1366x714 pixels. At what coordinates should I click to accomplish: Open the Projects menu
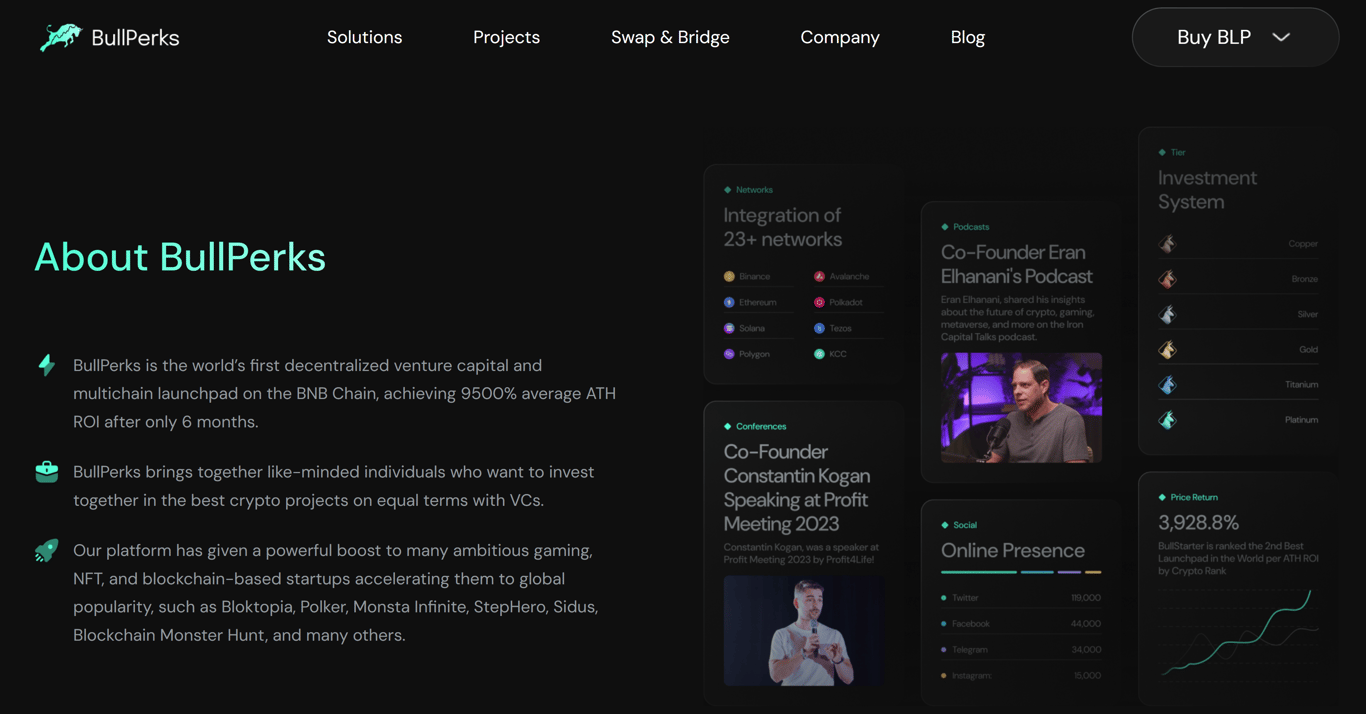pyautogui.click(x=506, y=37)
